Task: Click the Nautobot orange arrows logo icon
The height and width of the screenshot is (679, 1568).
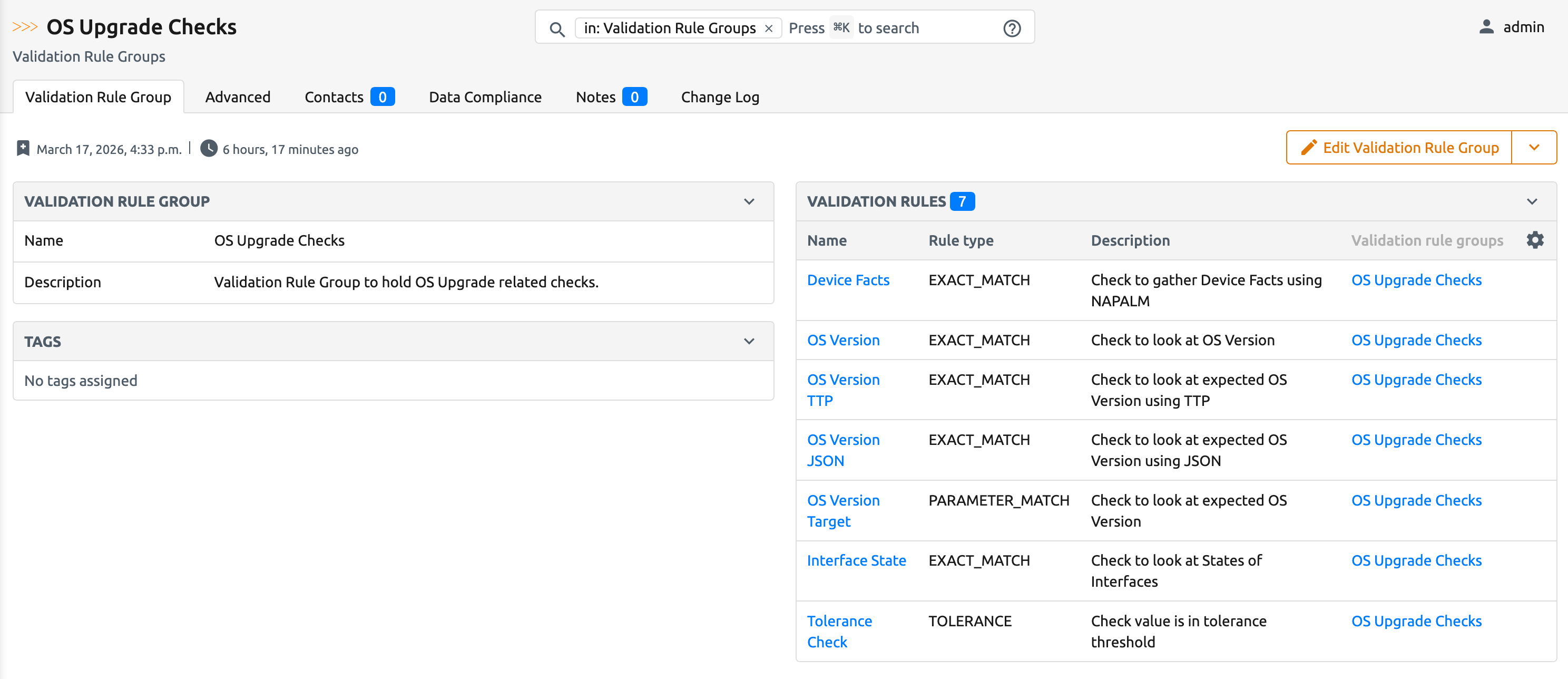Action: tap(25, 27)
